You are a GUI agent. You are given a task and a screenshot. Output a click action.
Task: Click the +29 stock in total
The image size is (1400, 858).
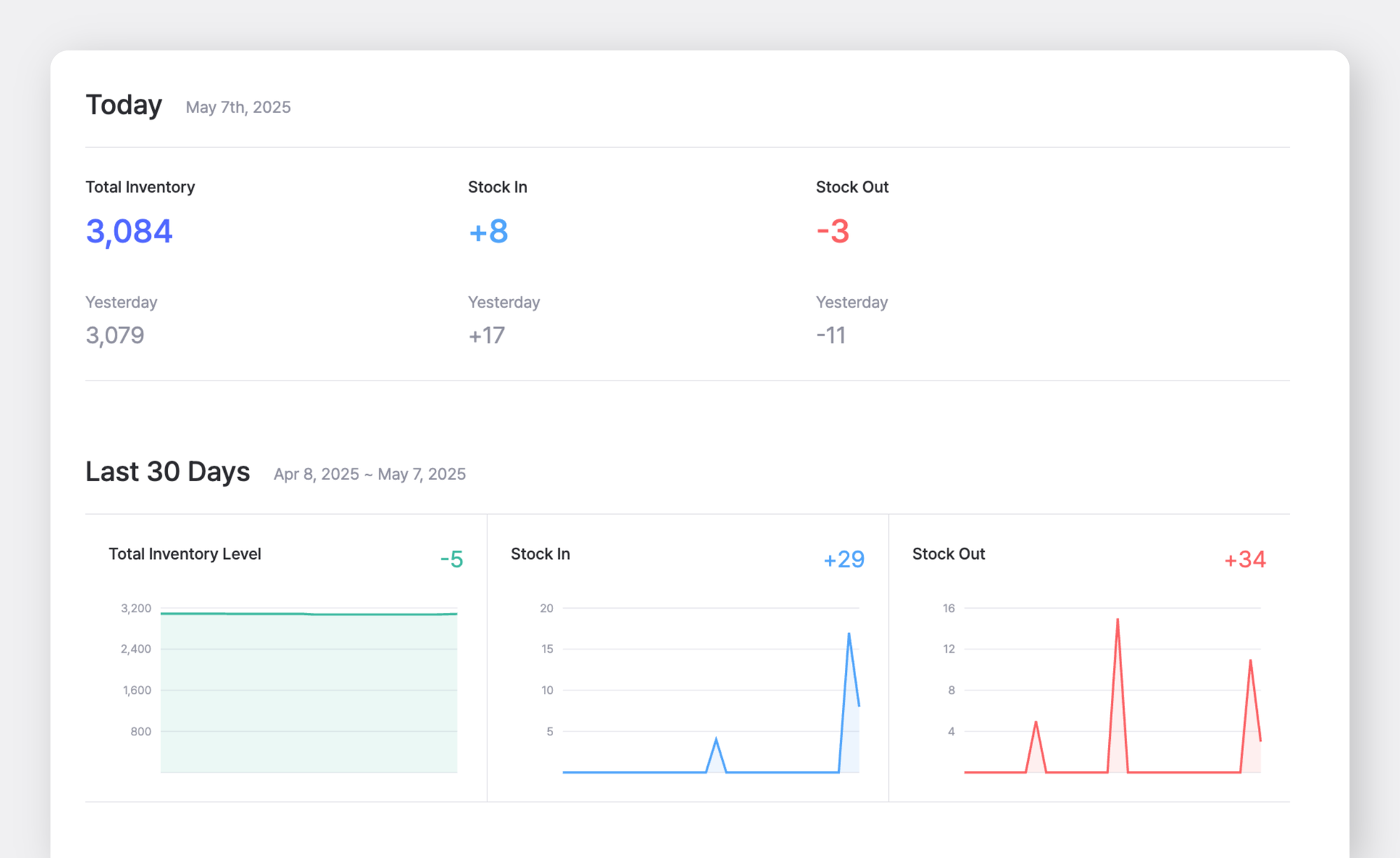844,559
